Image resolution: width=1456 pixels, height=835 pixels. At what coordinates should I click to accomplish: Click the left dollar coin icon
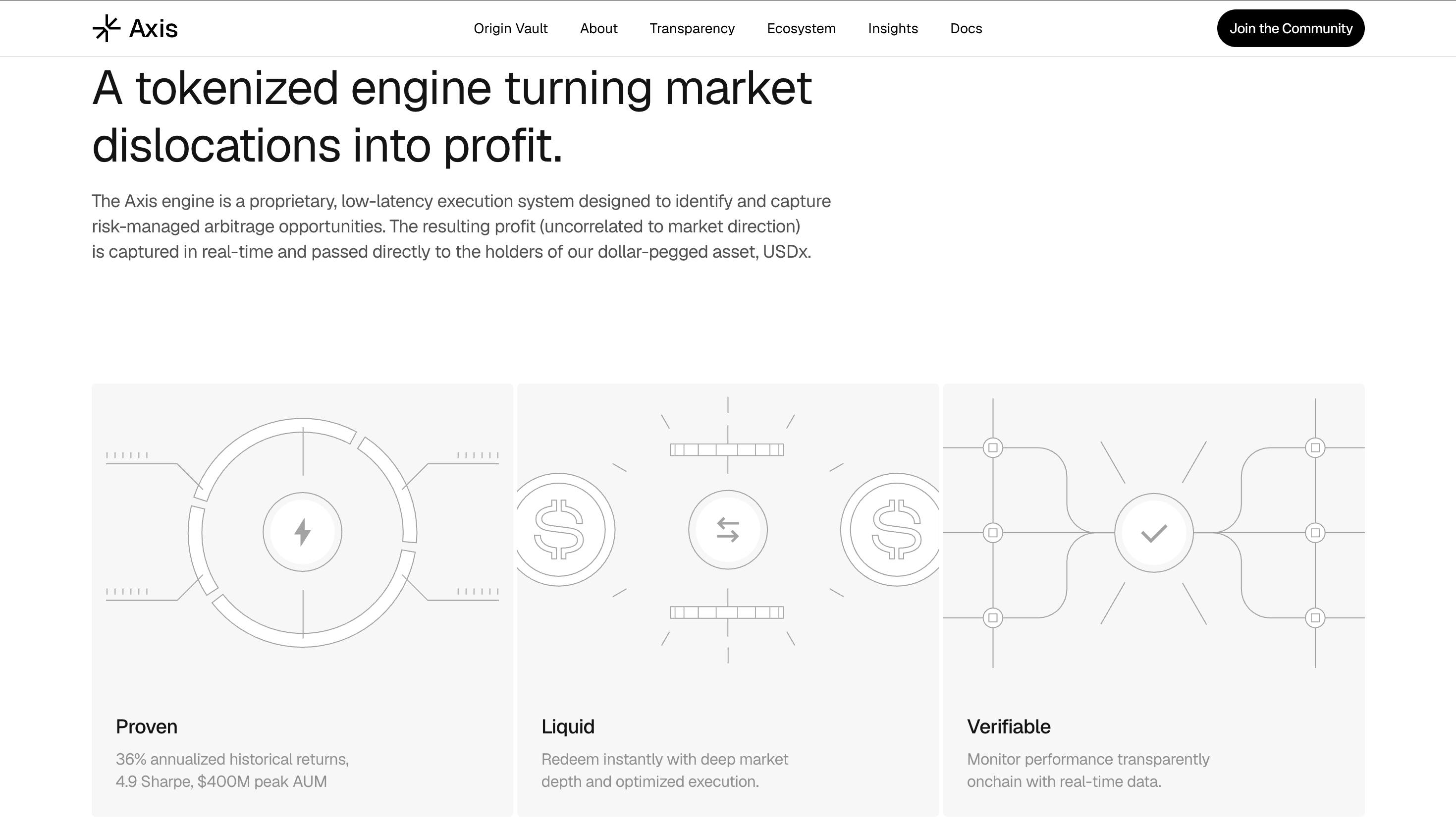(x=559, y=529)
